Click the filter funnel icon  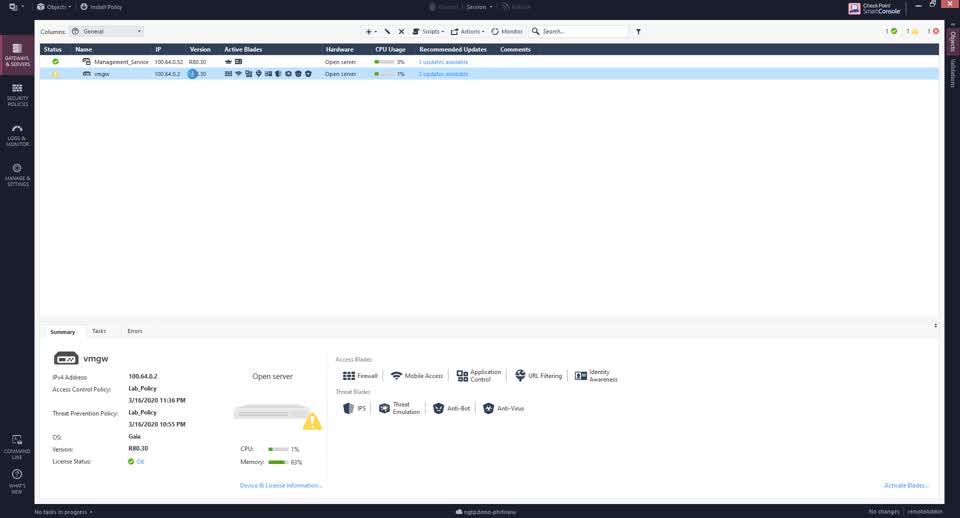[638, 31]
